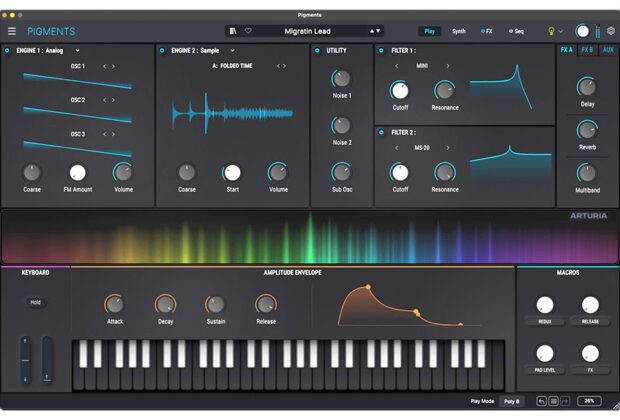Viewport: 620px width, 420px height.
Task: Go to next sample after Folded Time
Action: tap(284, 66)
